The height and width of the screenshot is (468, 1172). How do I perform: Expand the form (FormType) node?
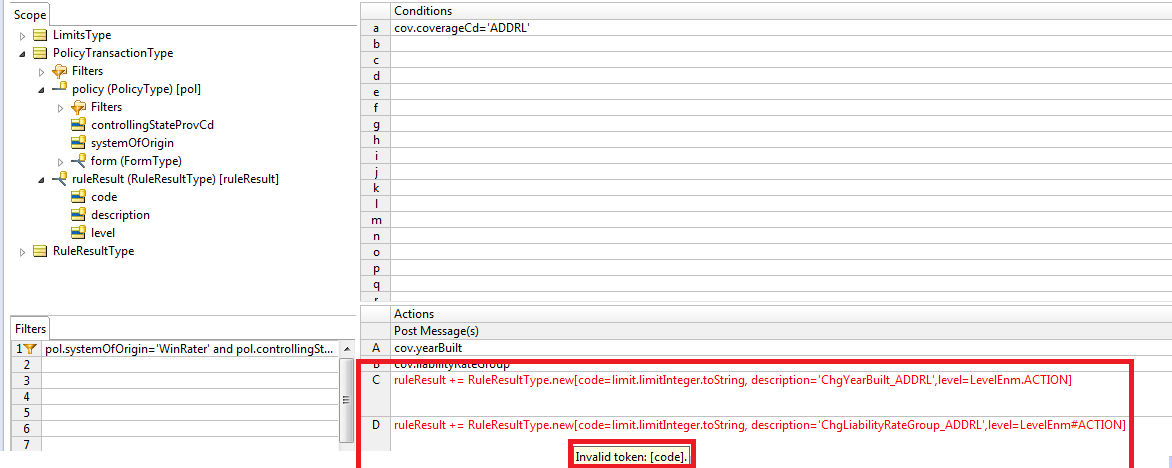(x=61, y=161)
